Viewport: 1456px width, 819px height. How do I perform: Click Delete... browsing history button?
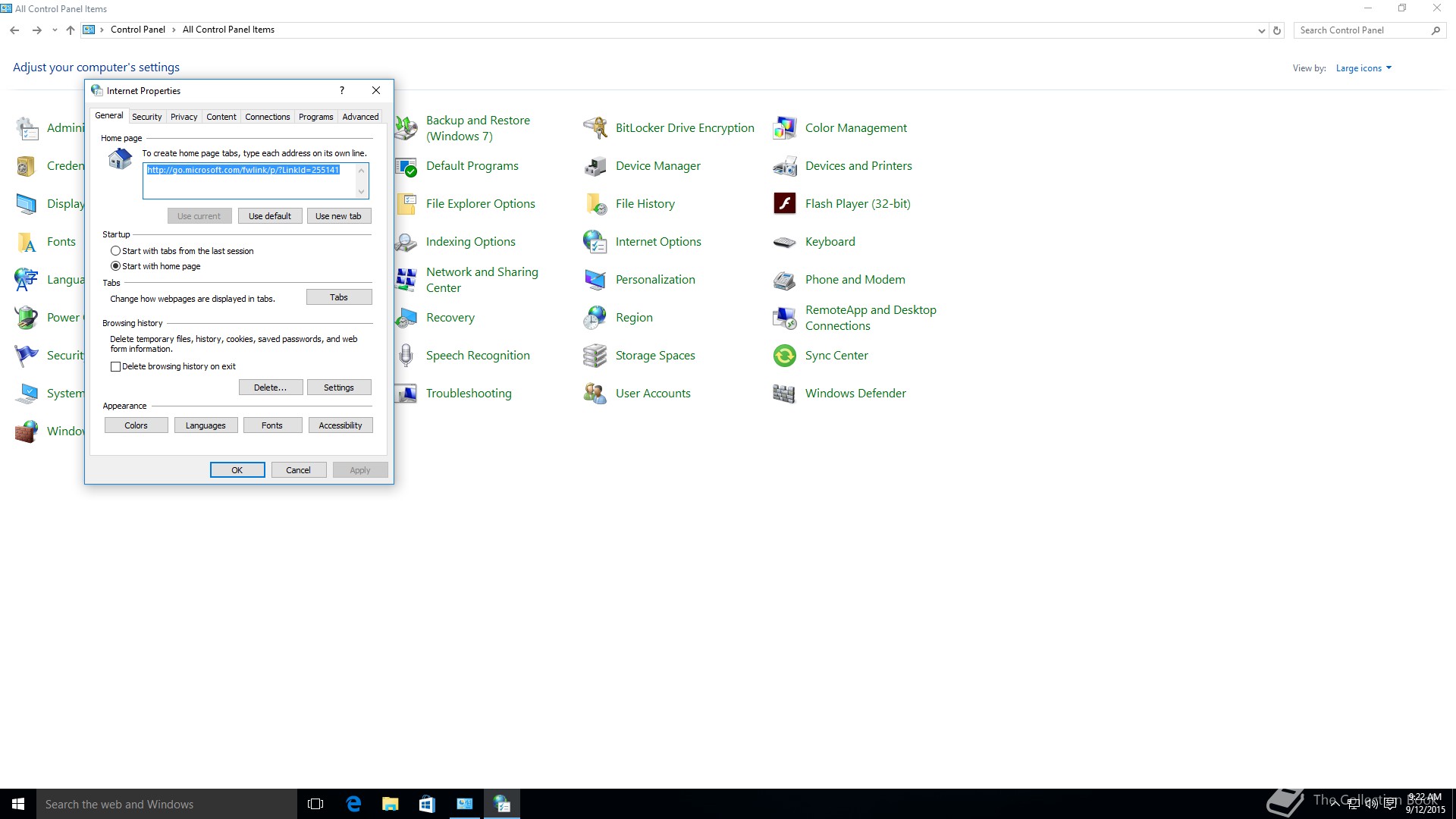[271, 388]
